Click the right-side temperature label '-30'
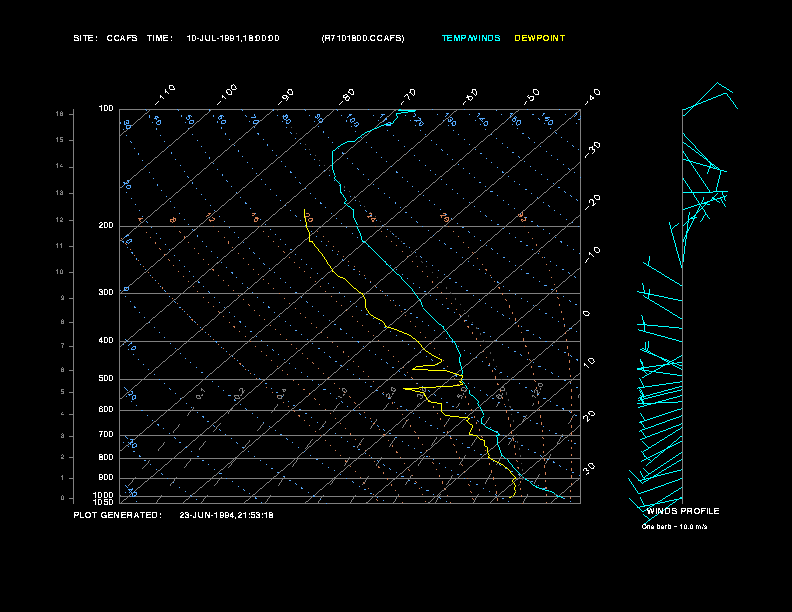Screen dimensions: 792x612 pyautogui.click(x=592, y=150)
